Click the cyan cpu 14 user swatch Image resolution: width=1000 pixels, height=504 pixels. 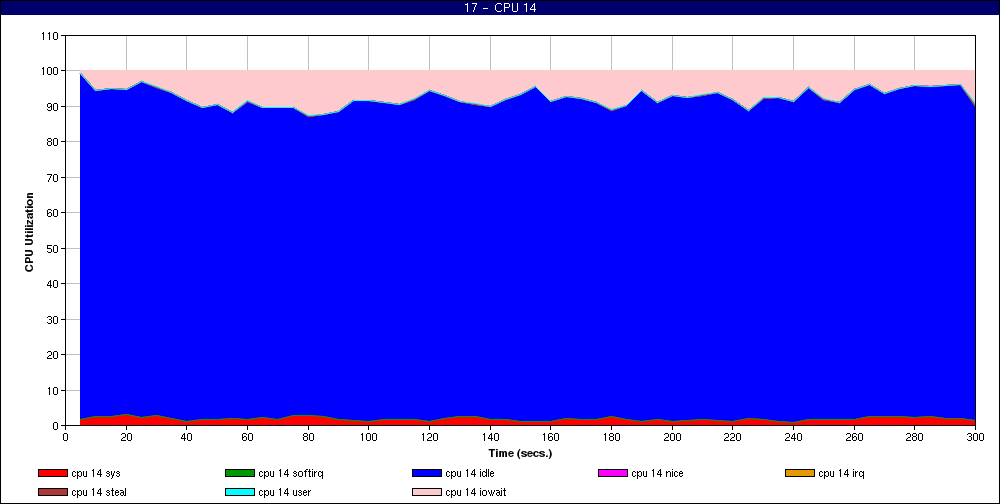239,493
